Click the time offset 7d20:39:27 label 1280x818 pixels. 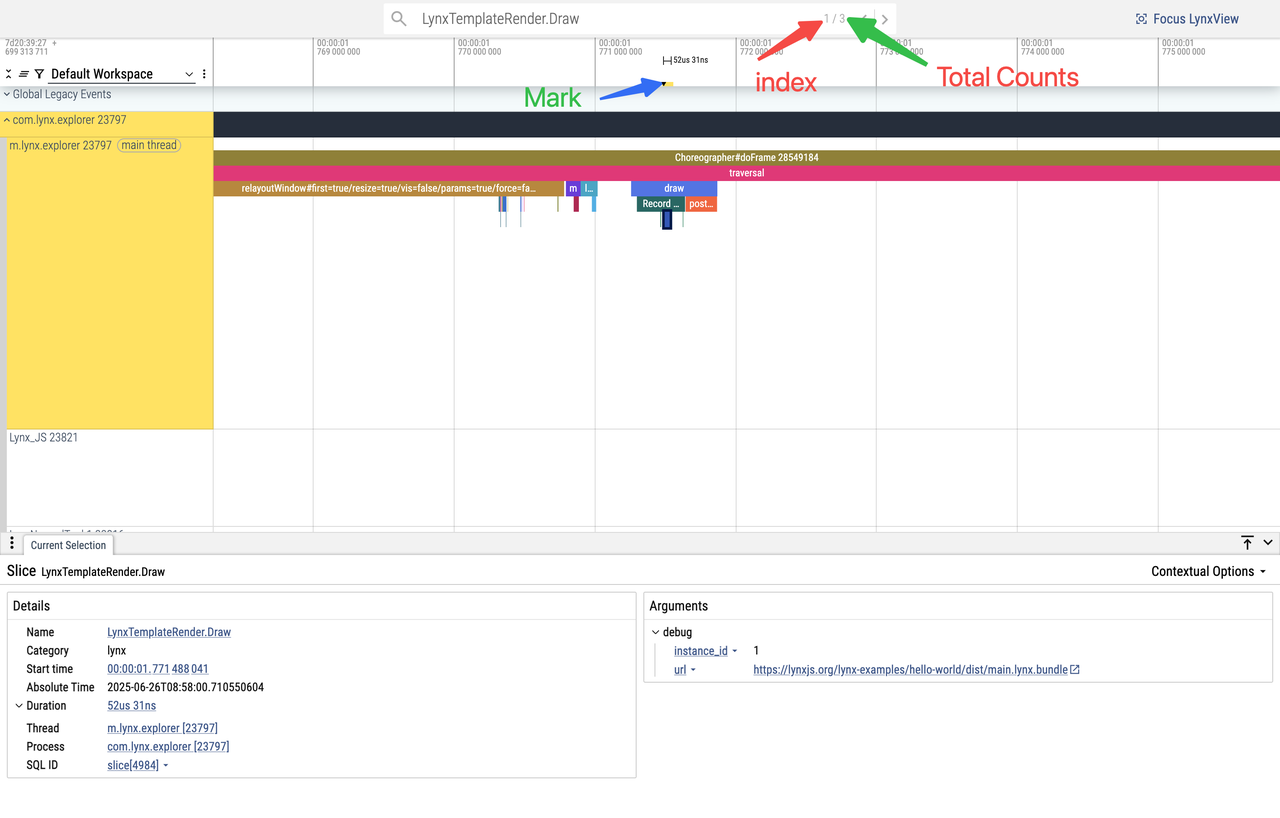pyautogui.click(x=26, y=43)
